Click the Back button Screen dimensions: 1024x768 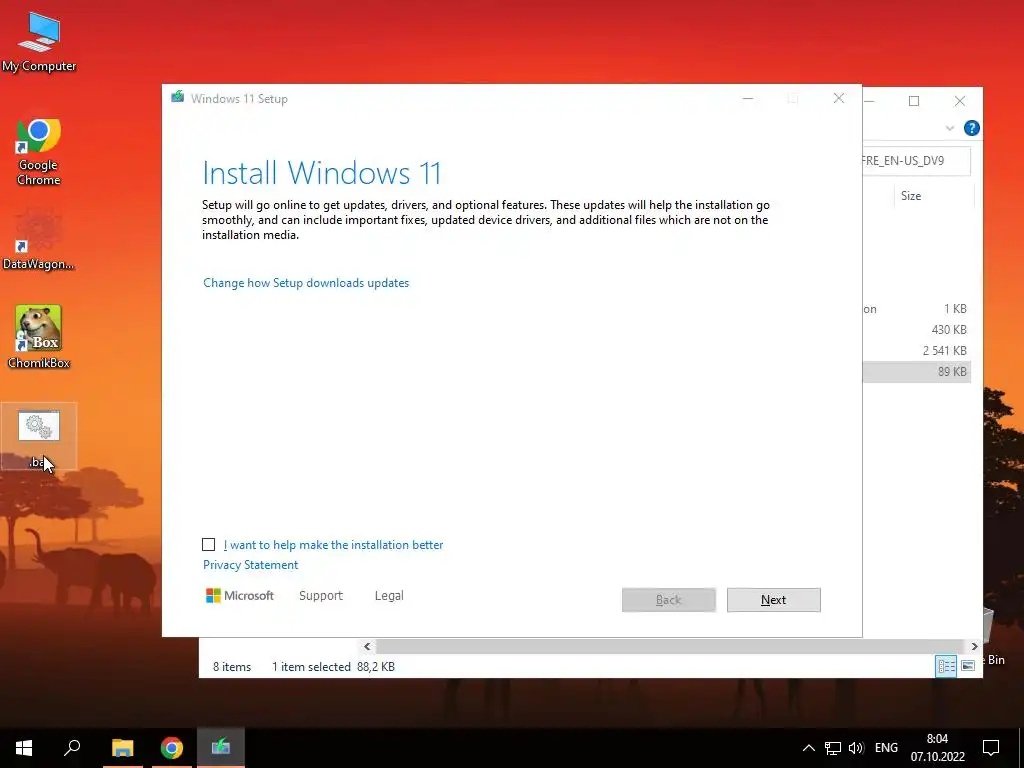click(x=669, y=600)
